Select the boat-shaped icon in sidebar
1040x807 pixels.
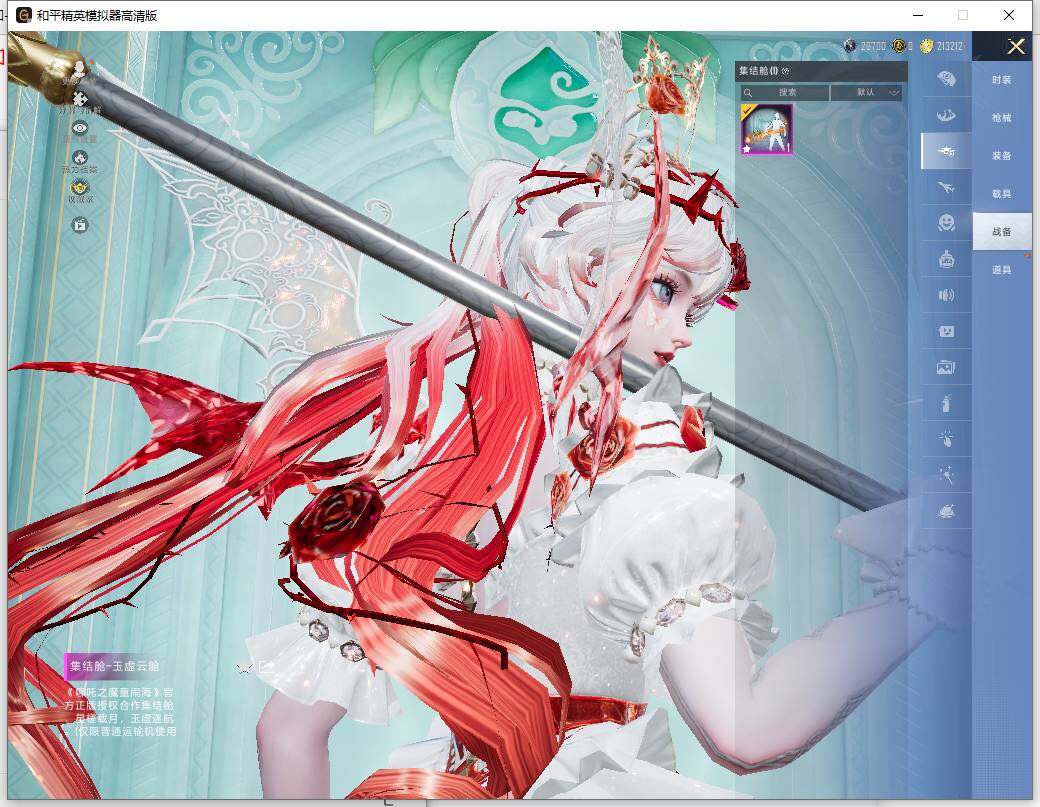click(x=946, y=115)
